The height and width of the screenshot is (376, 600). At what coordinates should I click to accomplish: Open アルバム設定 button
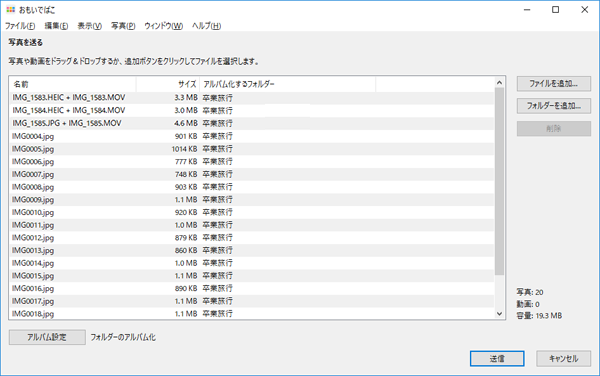tap(47, 337)
